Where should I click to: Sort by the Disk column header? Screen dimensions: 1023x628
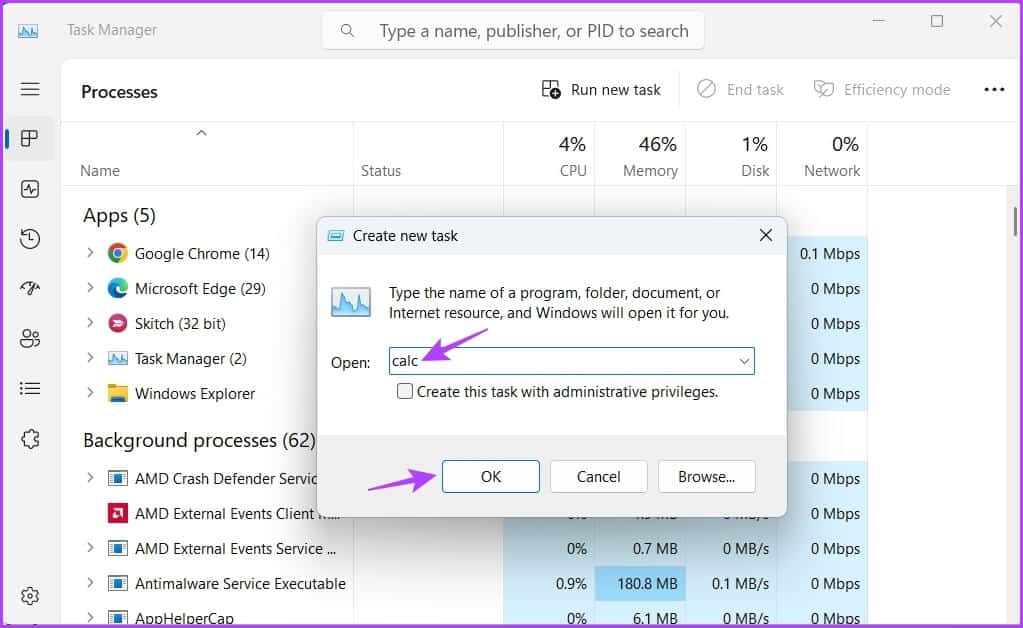coord(755,171)
